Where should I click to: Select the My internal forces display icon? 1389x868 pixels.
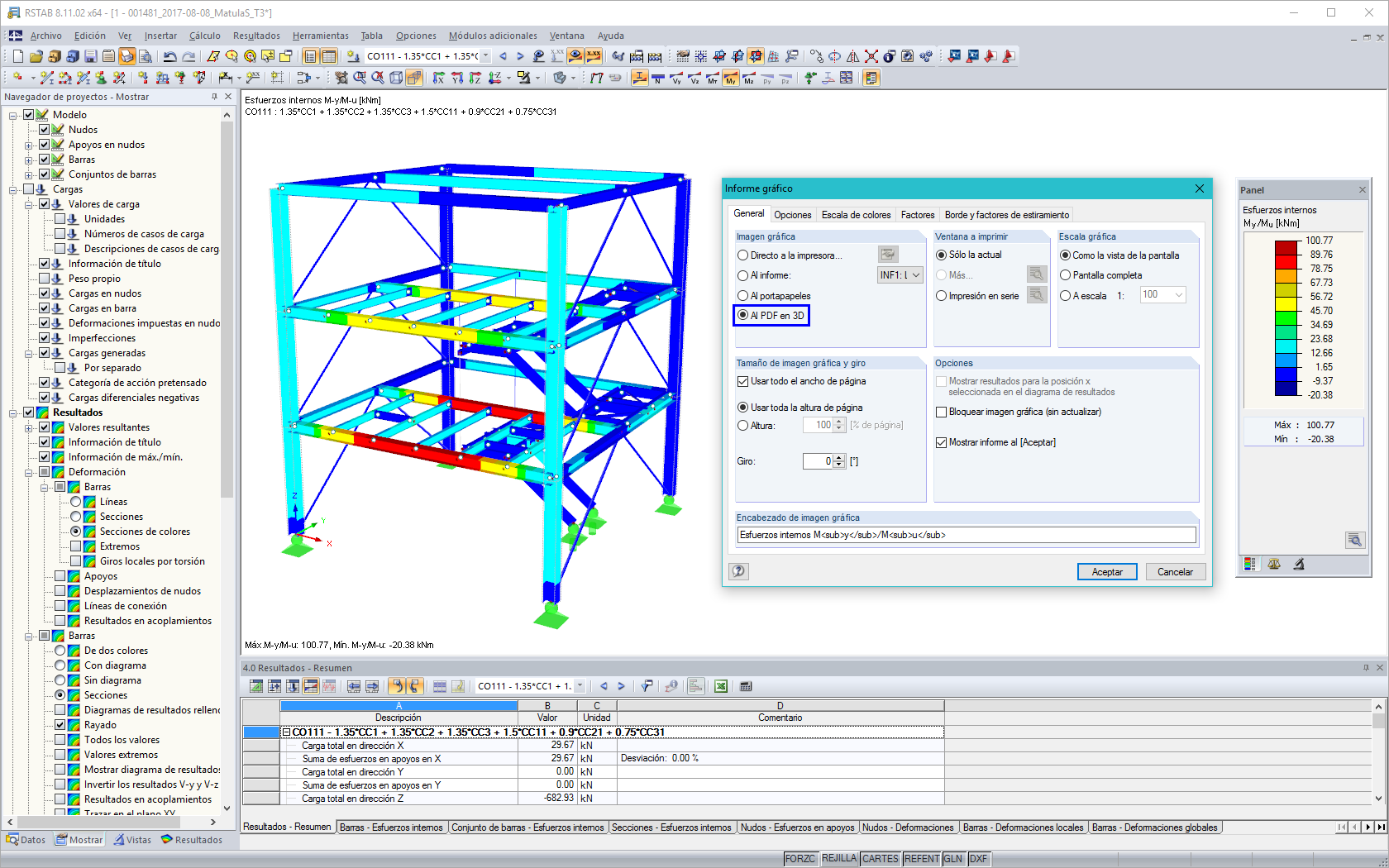tap(731, 78)
